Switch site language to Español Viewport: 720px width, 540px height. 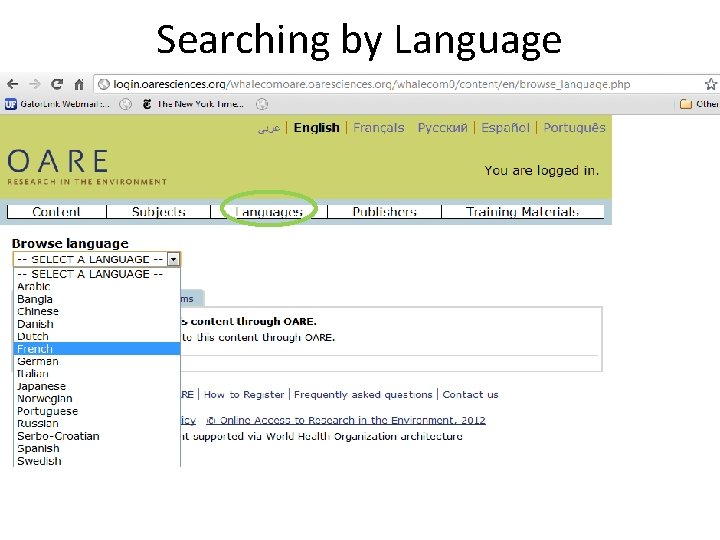505,128
